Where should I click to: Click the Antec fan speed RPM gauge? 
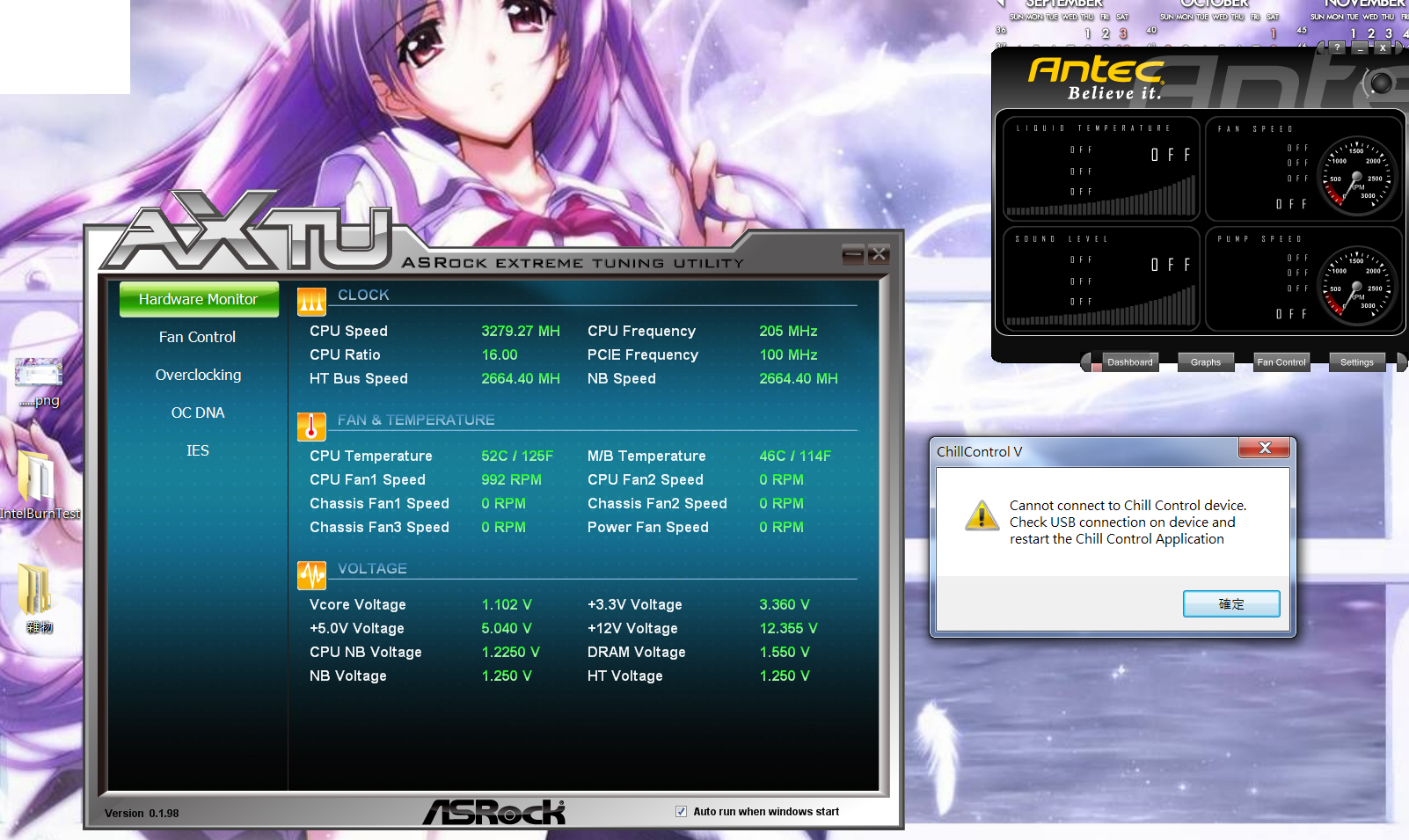tap(1357, 176)
